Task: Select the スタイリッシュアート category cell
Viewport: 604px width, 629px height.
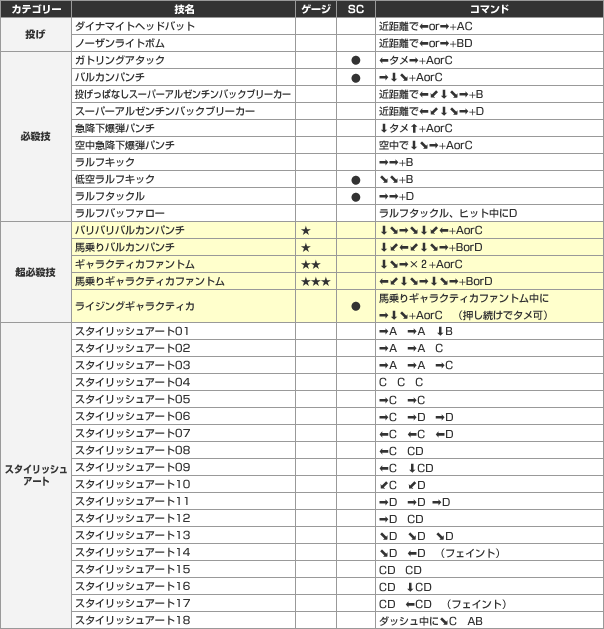Action: tap(36, 475)
